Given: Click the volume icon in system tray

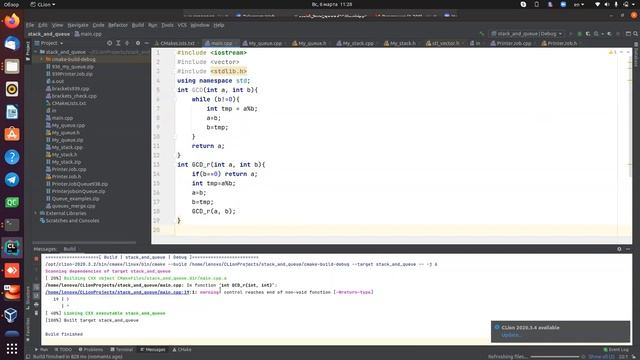Looking at the screenshot, I should click(607, 4).
